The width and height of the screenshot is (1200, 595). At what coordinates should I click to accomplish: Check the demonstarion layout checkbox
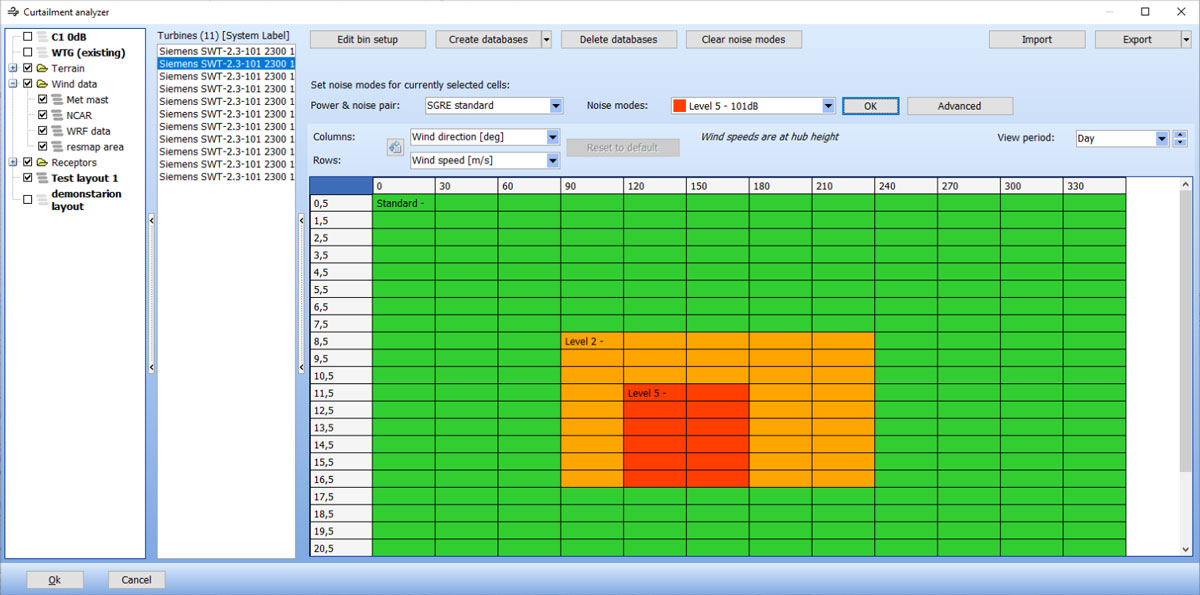28,200
